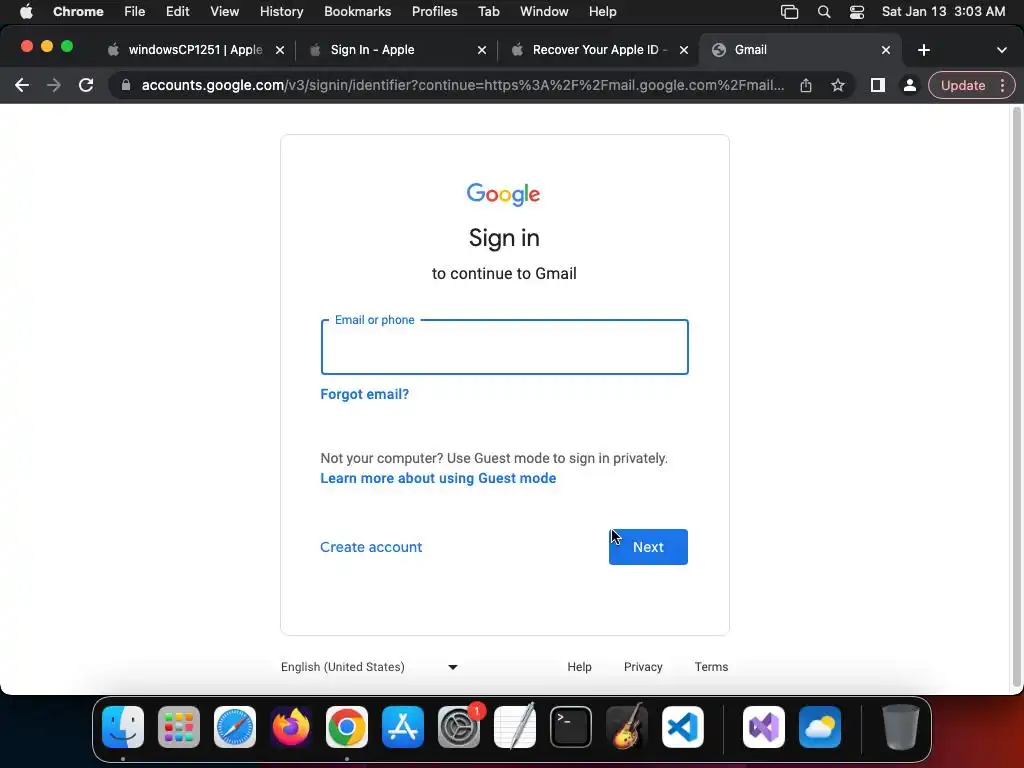The width and height of the screenshot is (1024, 768).
Task: Launch Terminal from the dock
Action: 571,727
